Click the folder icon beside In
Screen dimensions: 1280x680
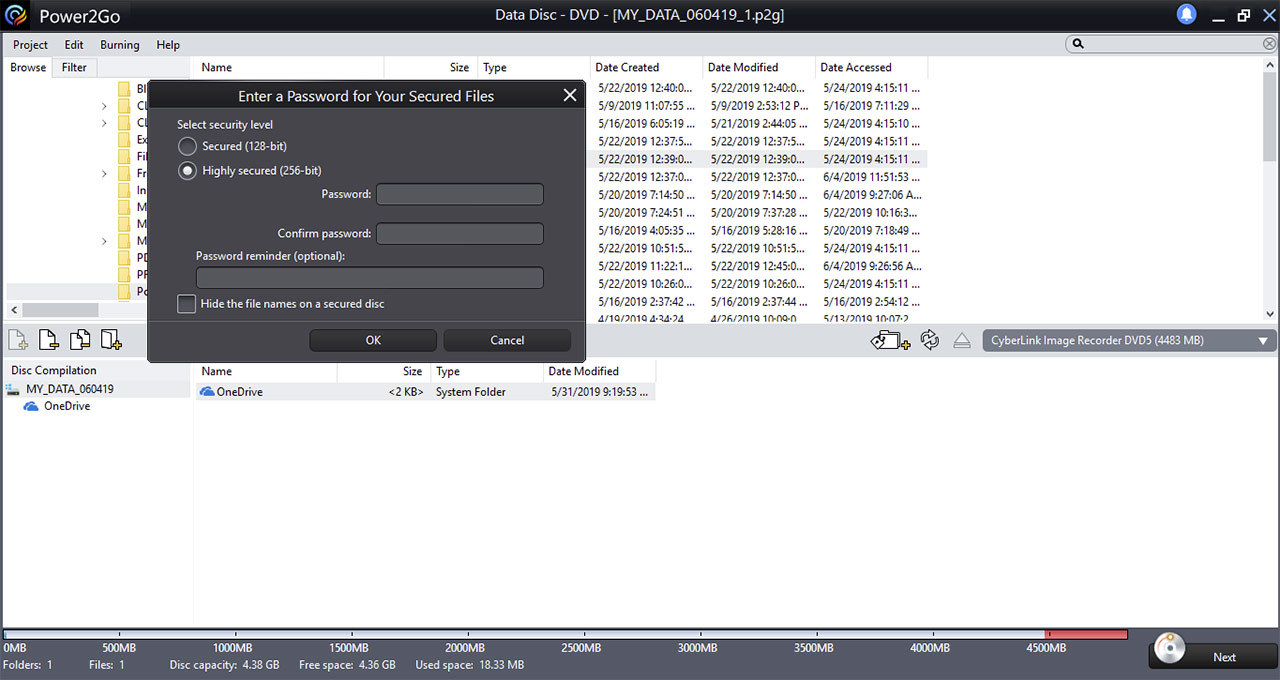124,190
